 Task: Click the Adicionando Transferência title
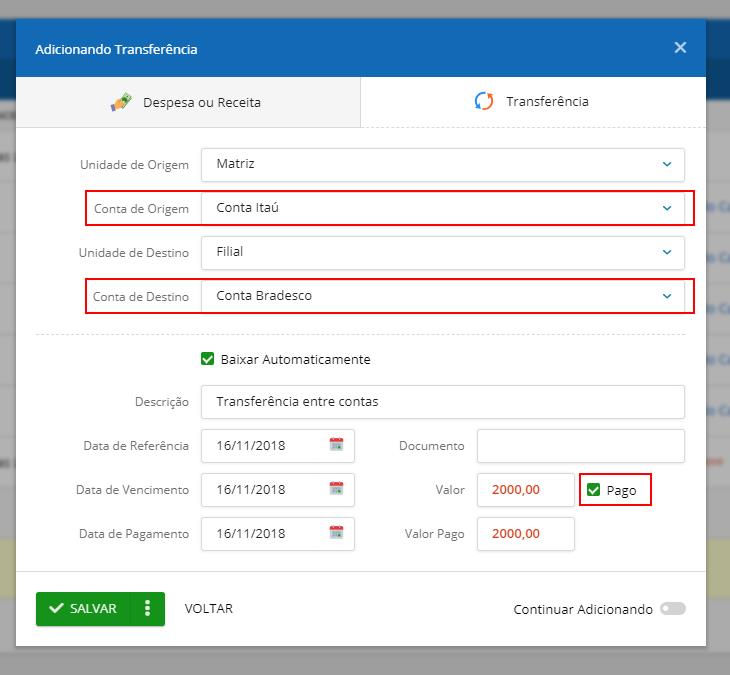tap(116, 49)
